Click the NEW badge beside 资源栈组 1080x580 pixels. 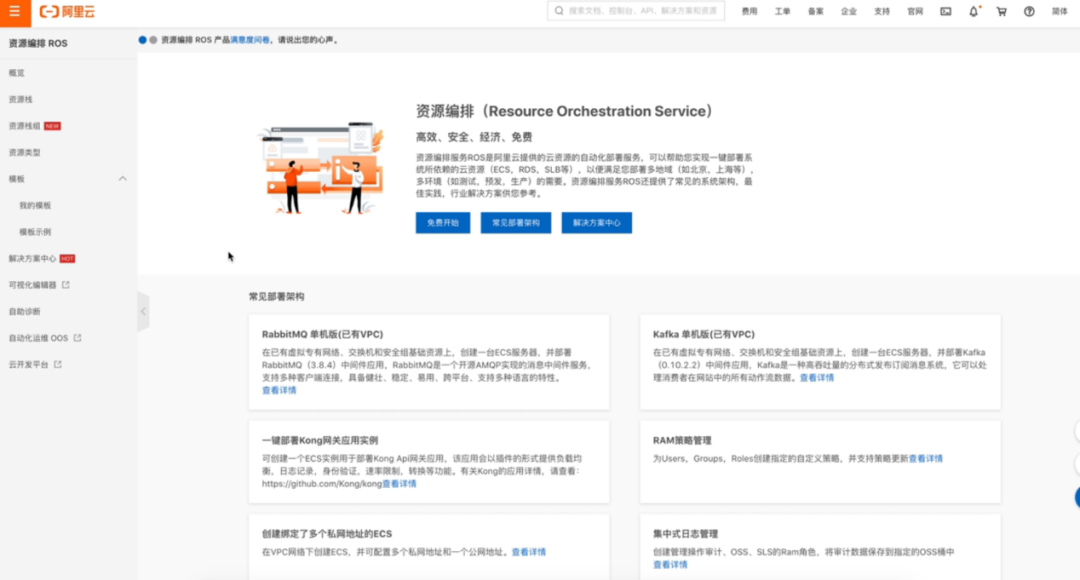52,126
